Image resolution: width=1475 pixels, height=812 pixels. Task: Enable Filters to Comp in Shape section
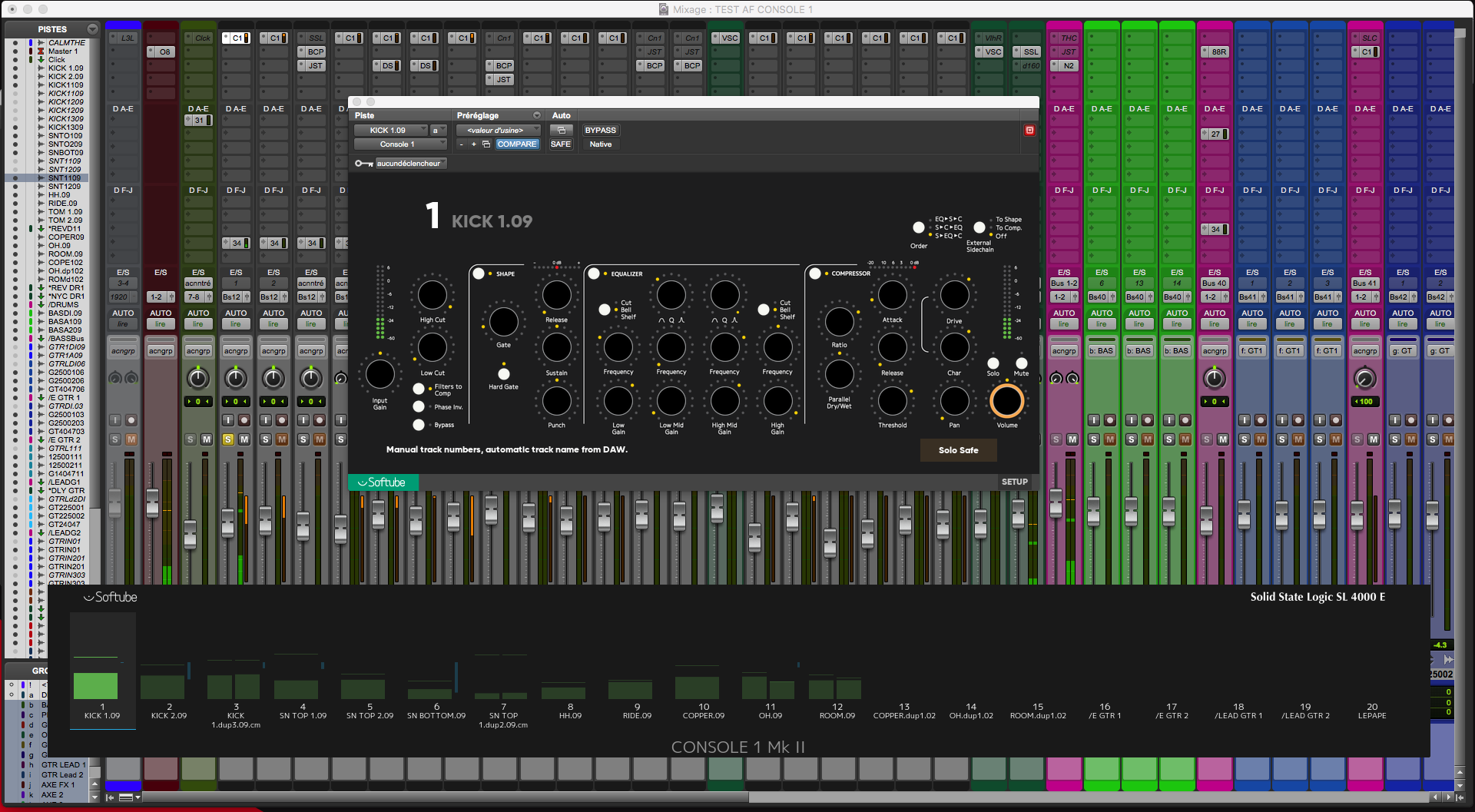(418, 389)
